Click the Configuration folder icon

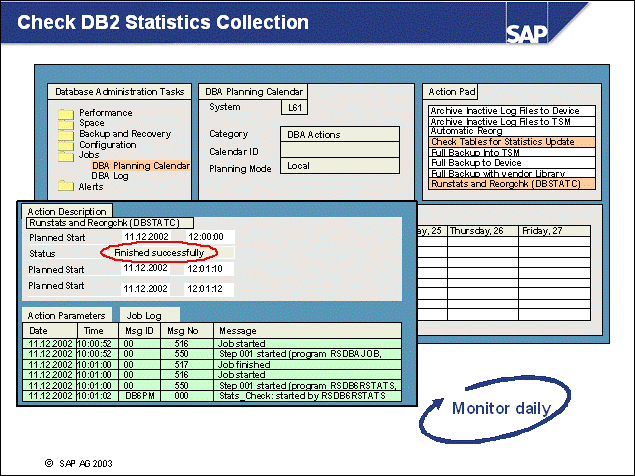pyautogui.click(x=66, y=145)
